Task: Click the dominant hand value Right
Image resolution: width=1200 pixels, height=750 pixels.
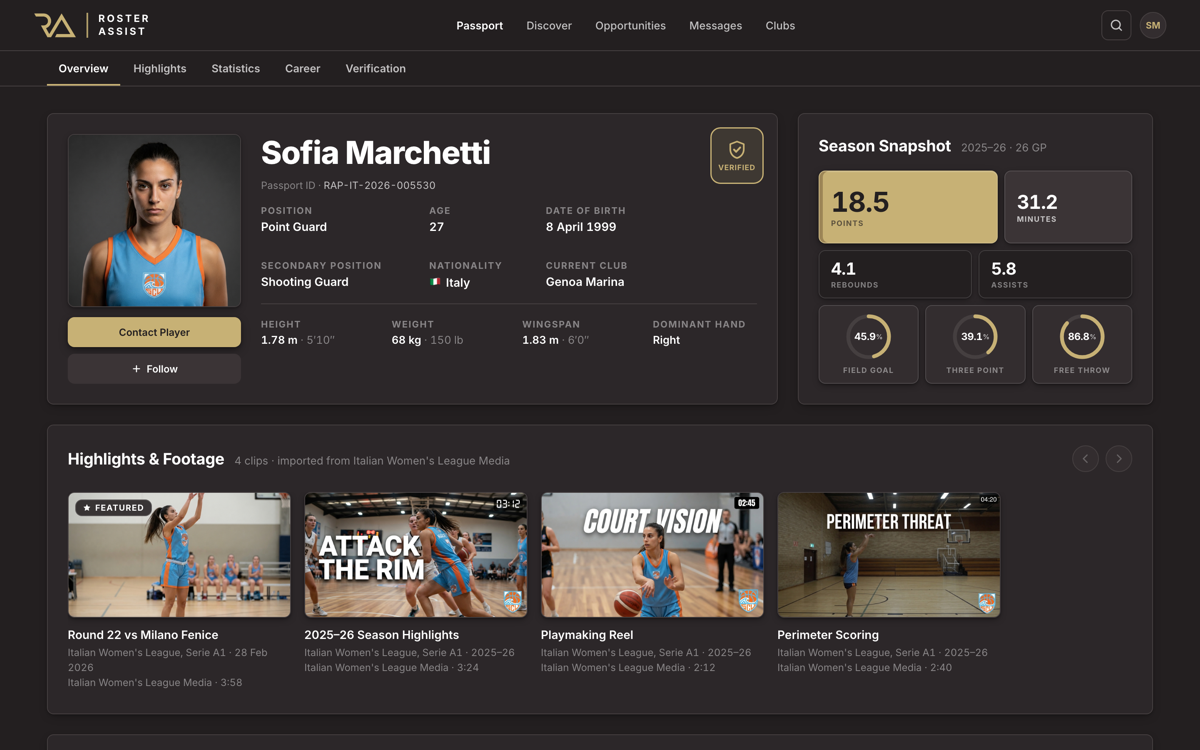Action: pyautogui.click(x=666, y=340)
